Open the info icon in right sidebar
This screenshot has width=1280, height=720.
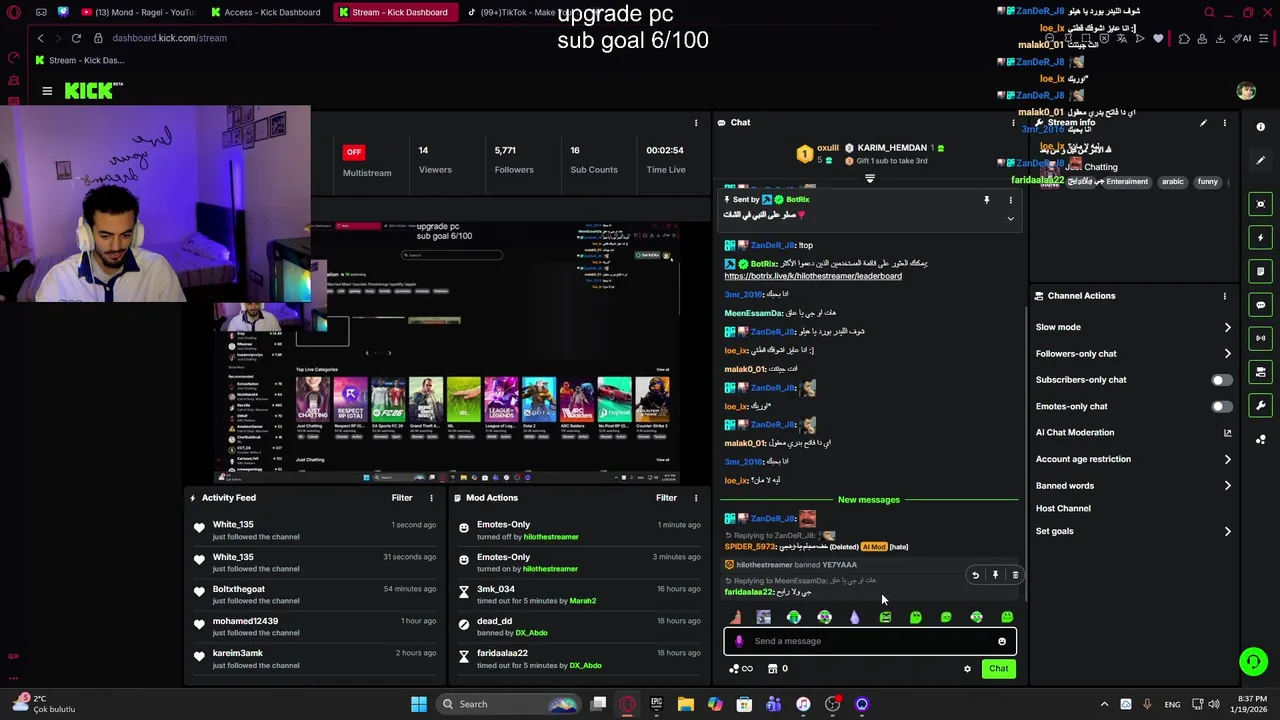tap(1261, 127)
